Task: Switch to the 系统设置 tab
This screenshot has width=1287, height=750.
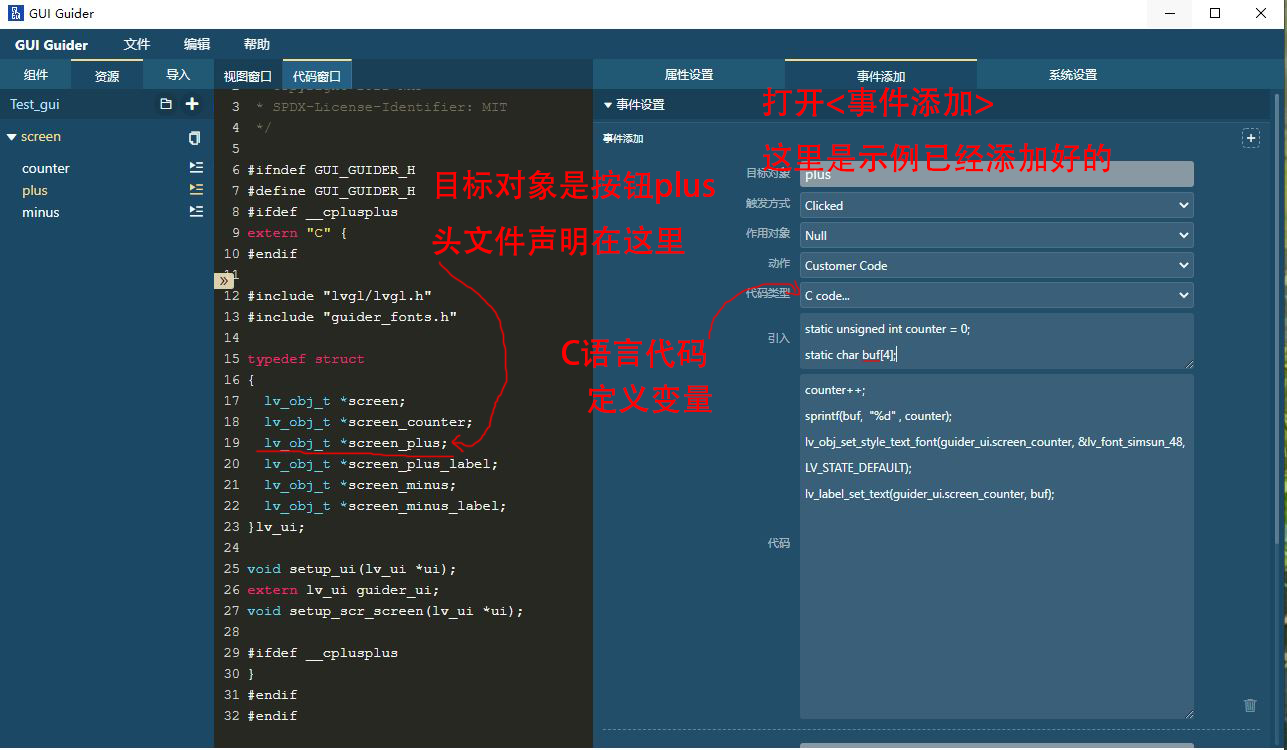Action: click(x=1073, y=75)
